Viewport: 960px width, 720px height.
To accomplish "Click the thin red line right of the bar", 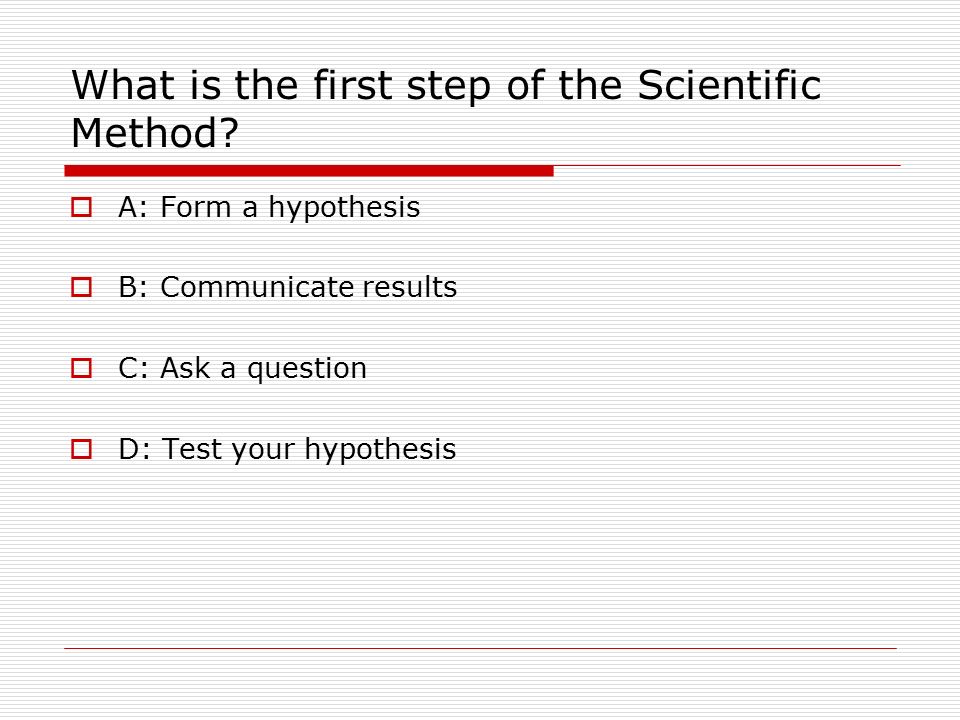I will [727, 165].
